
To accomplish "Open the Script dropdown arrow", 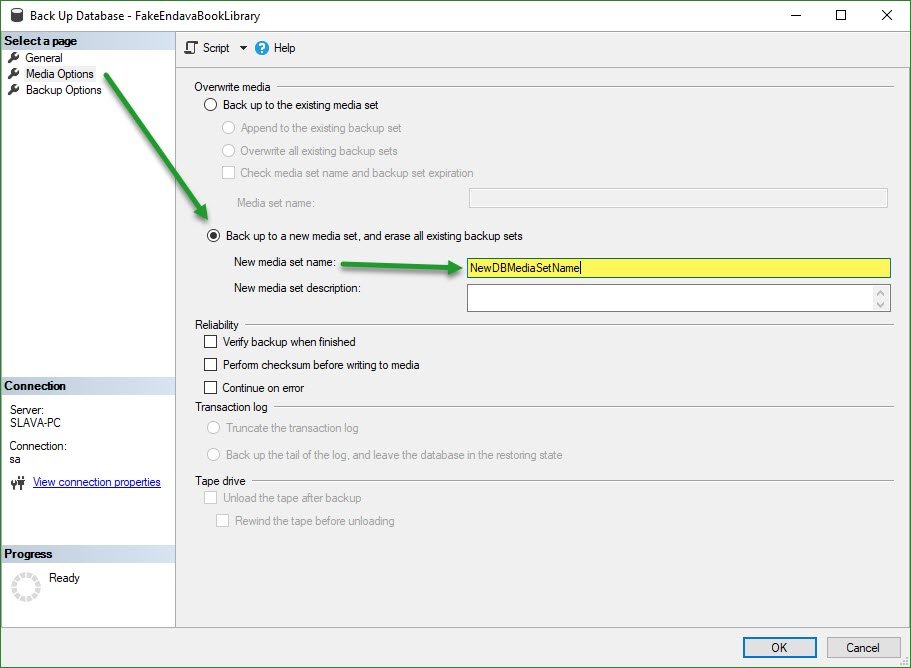I will point(242,47).
